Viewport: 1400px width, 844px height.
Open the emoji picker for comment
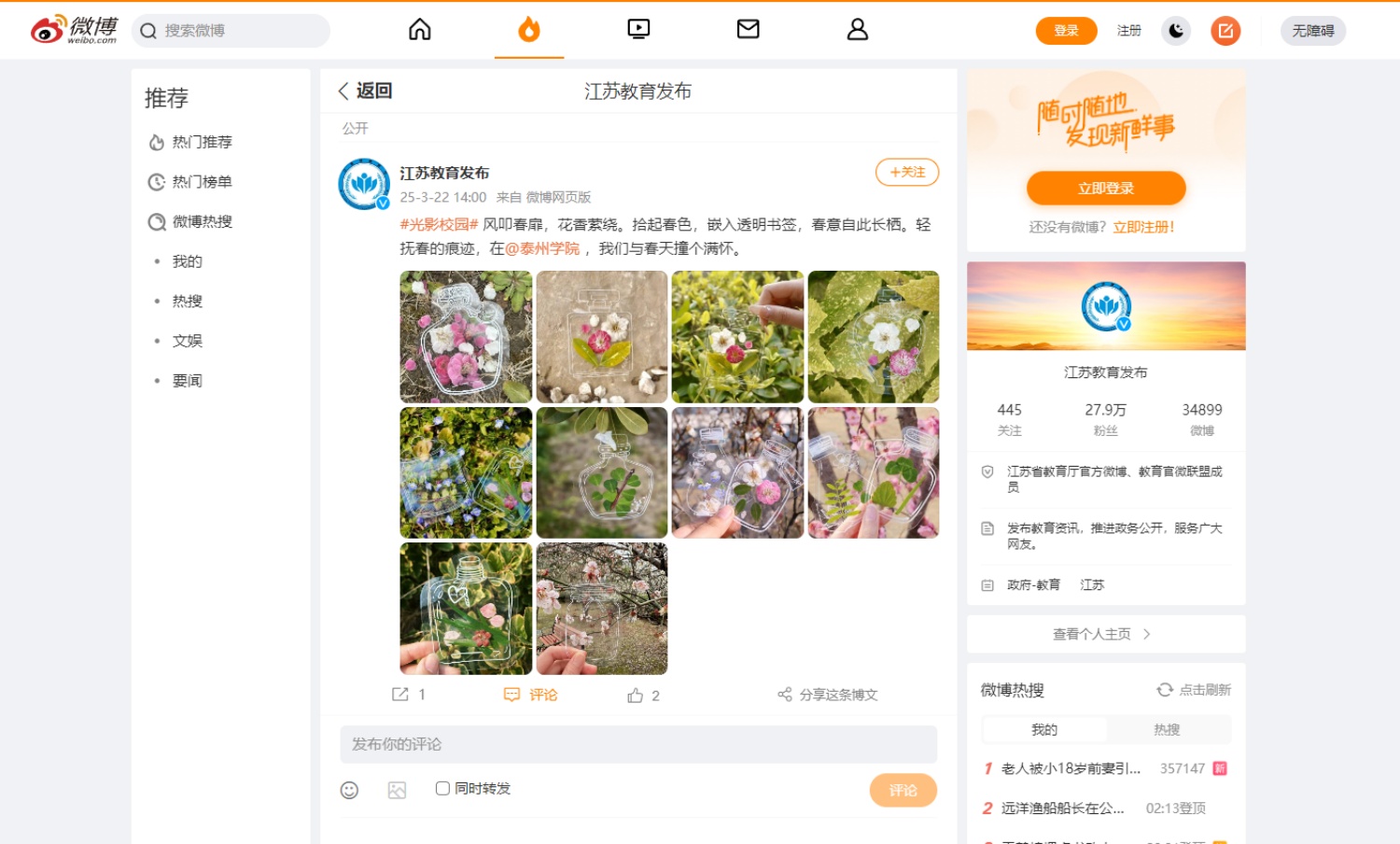pos(349,791)
